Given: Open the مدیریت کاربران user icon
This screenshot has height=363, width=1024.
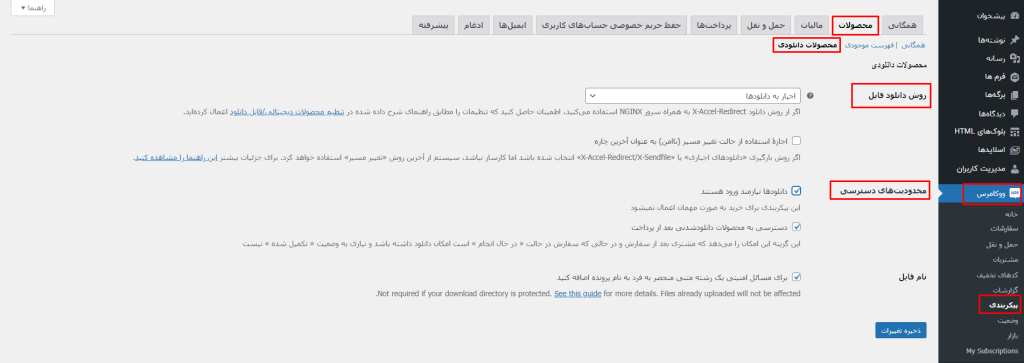Looking at the screenshot, I should pyautogui.click(x=1014, y=168).
